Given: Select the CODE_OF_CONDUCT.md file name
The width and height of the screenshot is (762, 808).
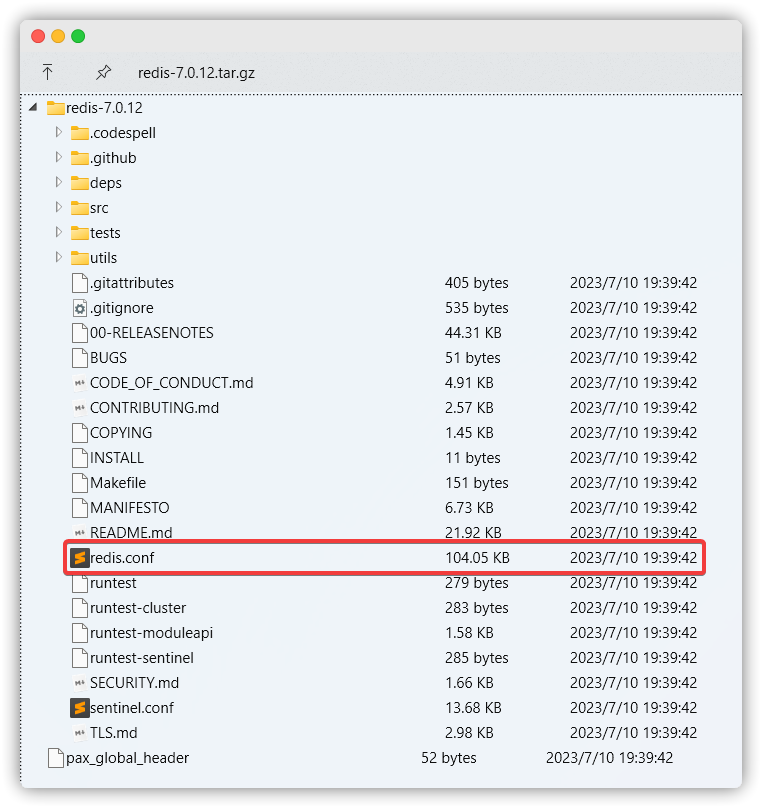Looking at the screenshot, I should (172, 382).
